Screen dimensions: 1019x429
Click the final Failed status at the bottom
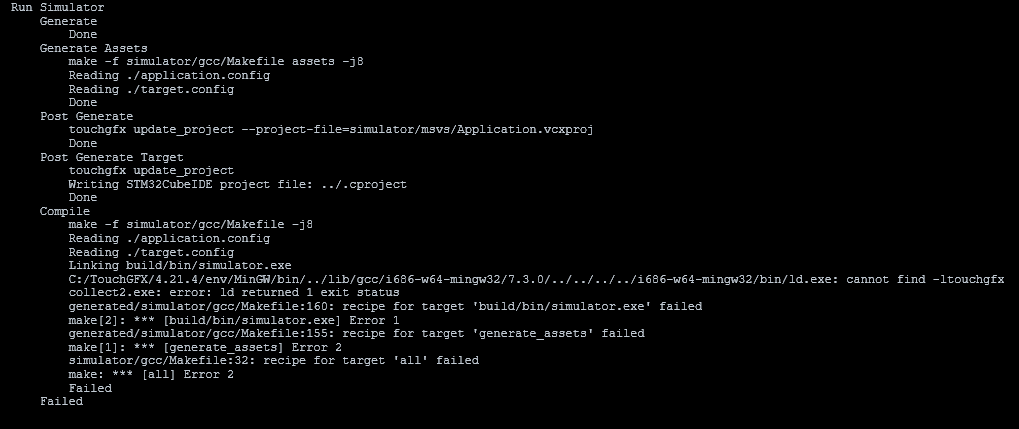coord(61,401)
